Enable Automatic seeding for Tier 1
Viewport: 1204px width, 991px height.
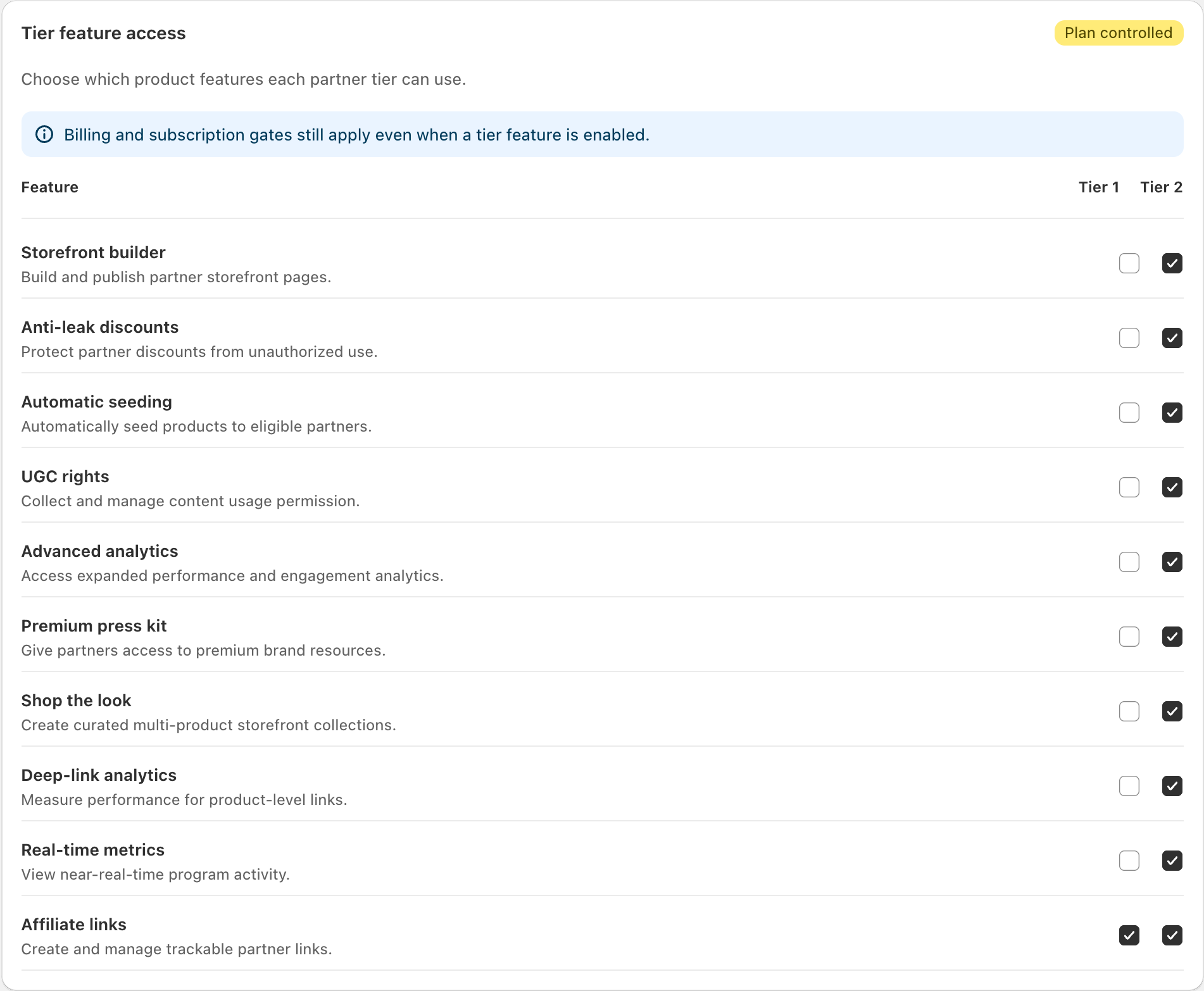tap(1129, 413)
